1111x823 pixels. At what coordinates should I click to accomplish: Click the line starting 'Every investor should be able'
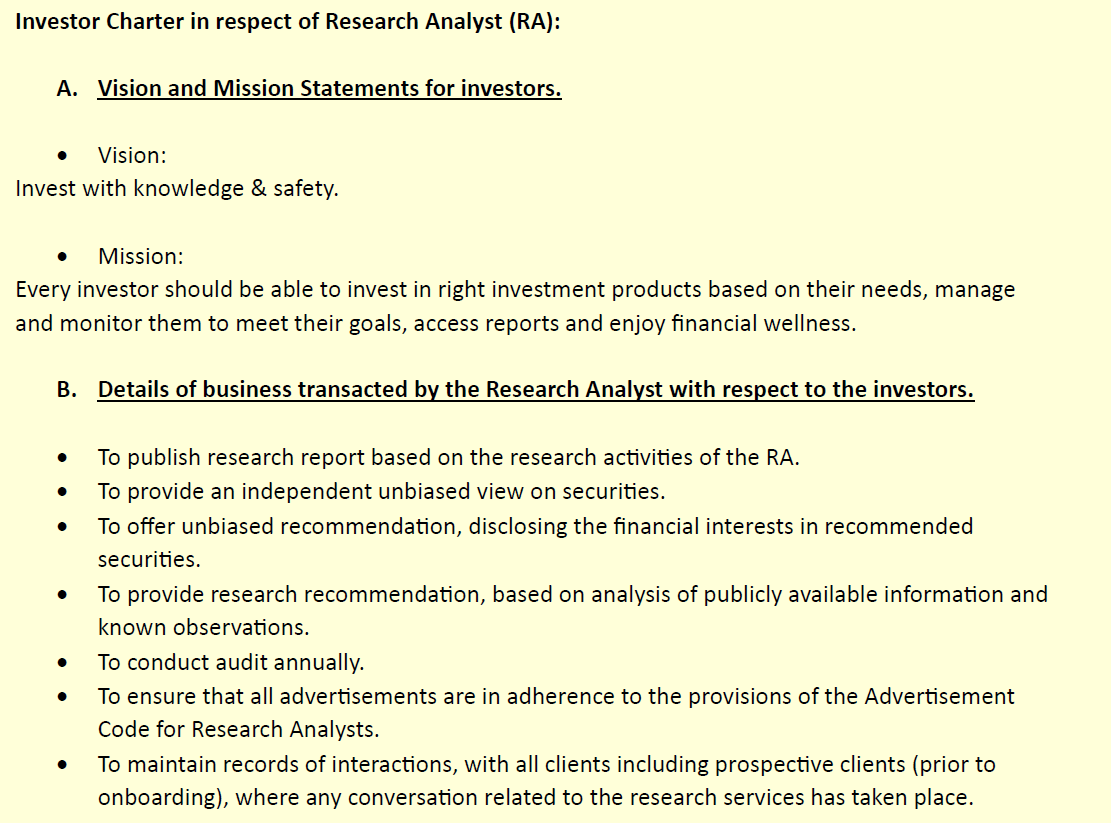coord(515,290)
